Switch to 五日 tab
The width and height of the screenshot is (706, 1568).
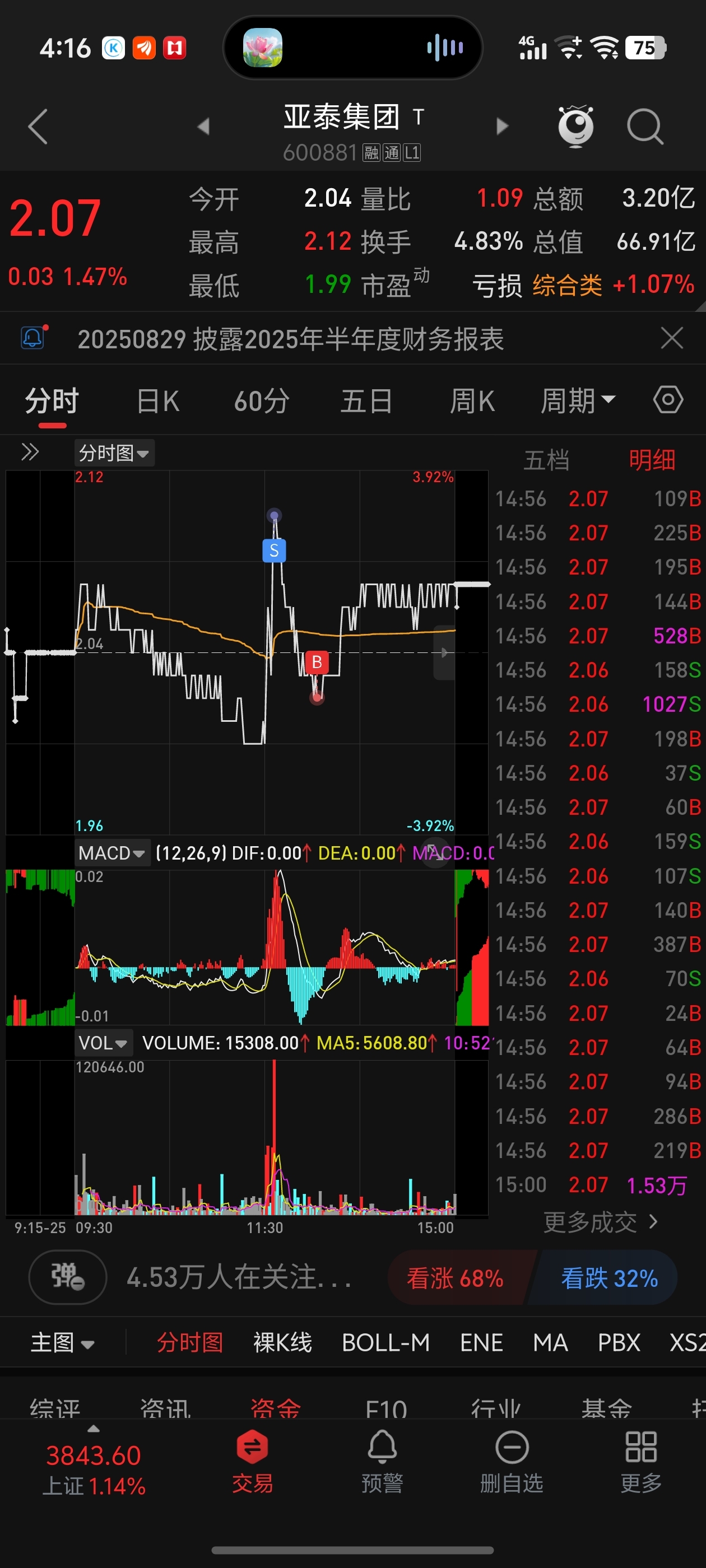coord(366,401)
